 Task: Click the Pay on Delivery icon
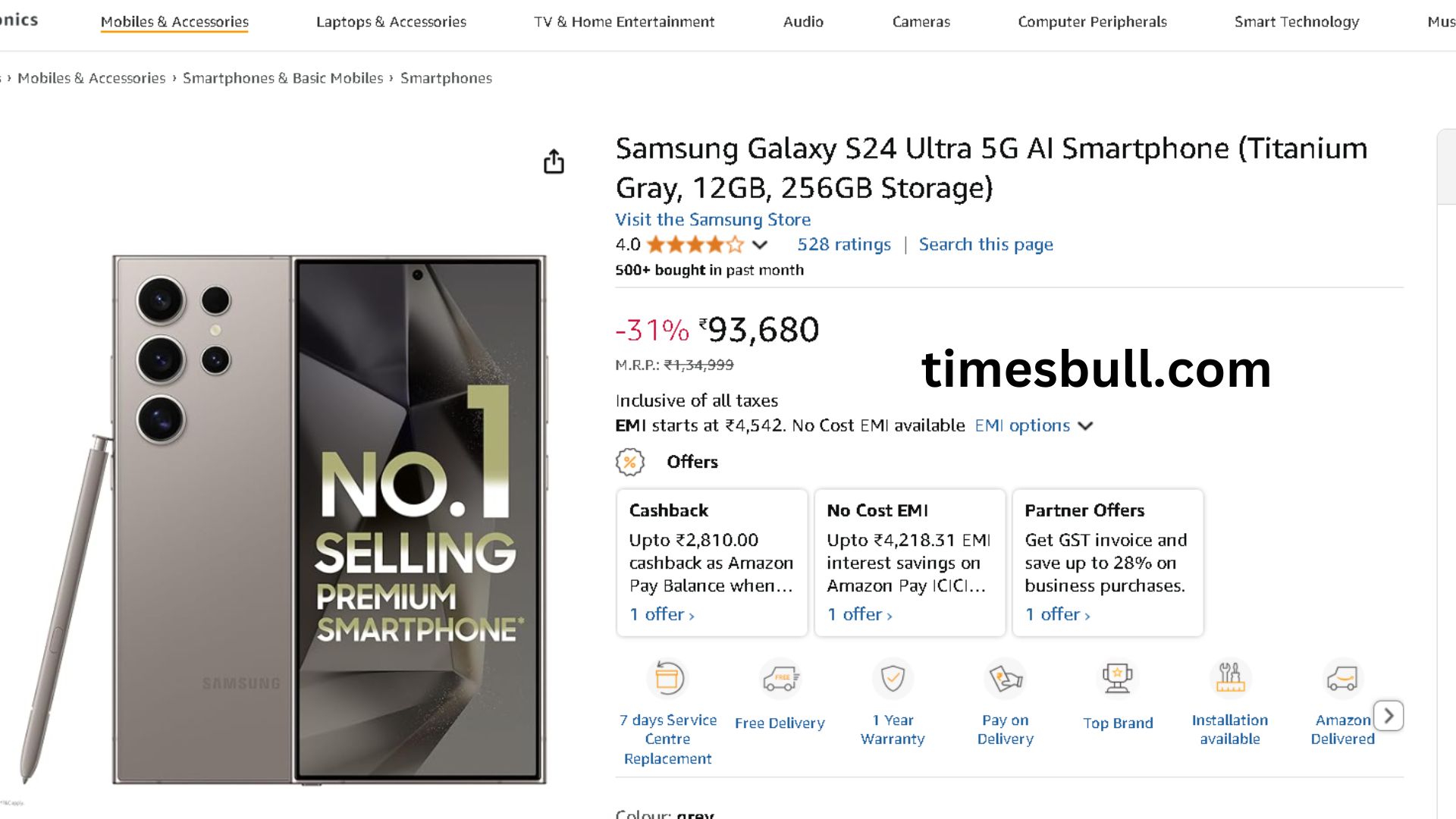[x=1005, y=678]
